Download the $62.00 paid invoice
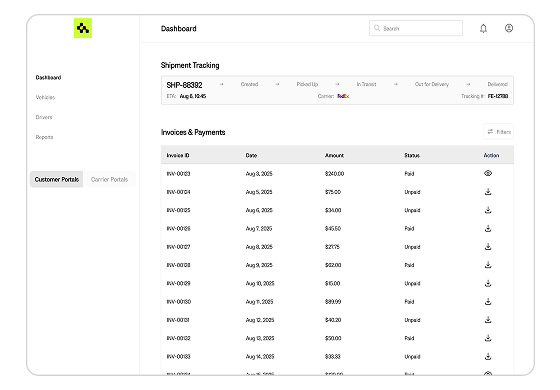 (x=488, y=265)
